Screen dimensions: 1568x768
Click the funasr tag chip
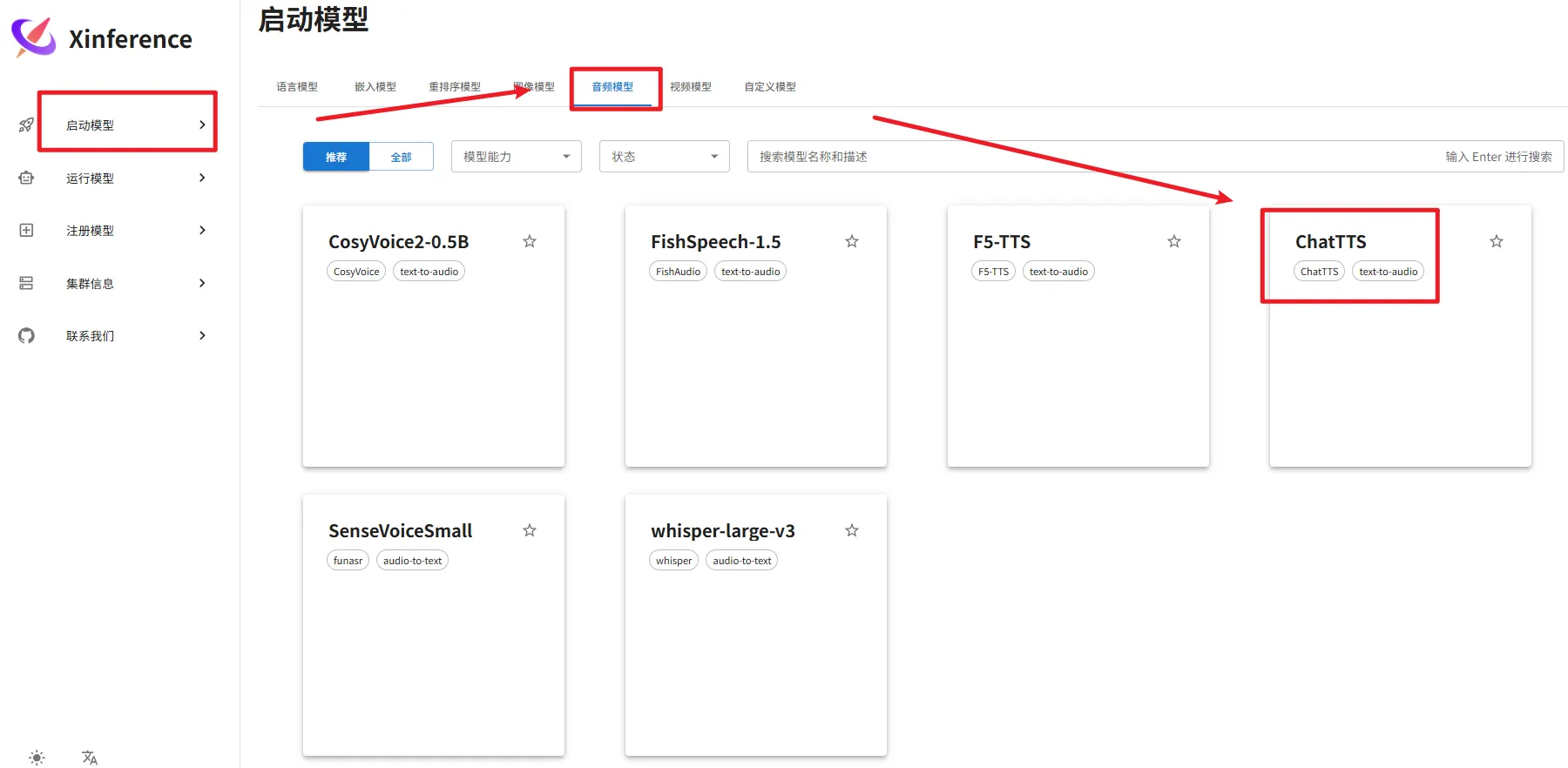click(348, 561)
